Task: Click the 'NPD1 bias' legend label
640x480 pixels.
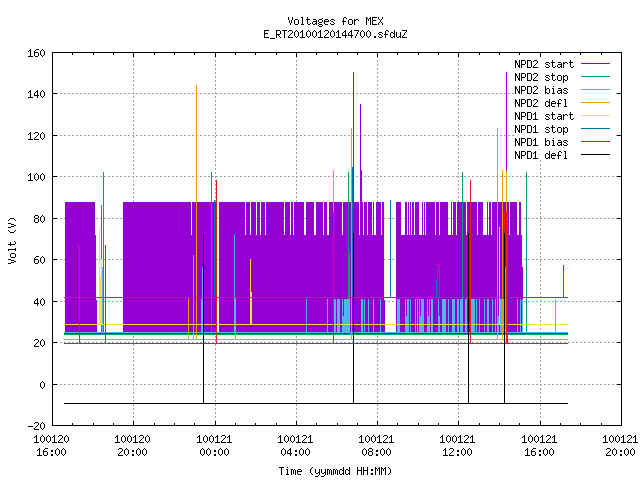Action: (x=541, y=142)
